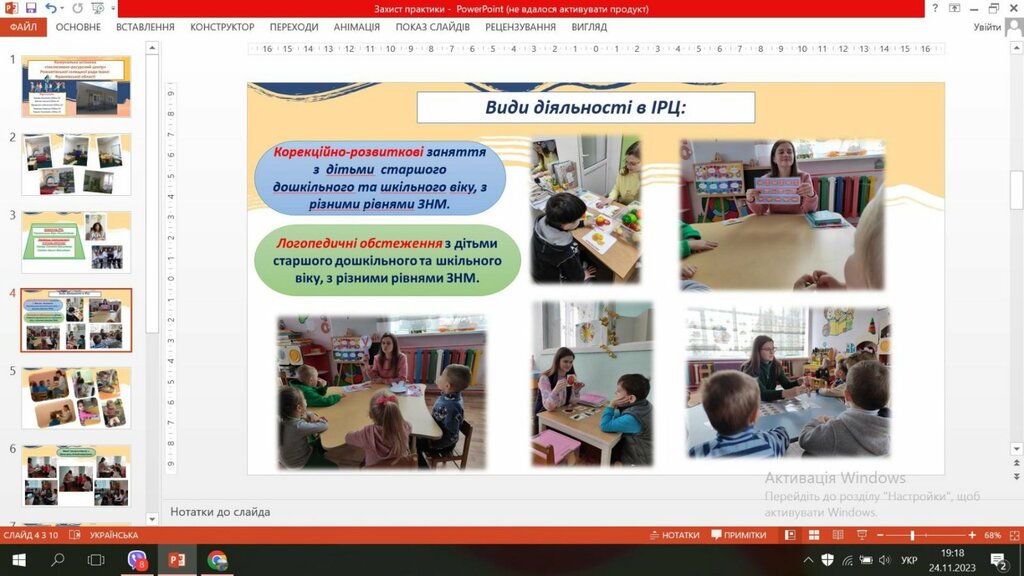Screen dimensions: 1024x576
Task: Click the Save icon in the quick access toolbar
Action: point(32,8)
